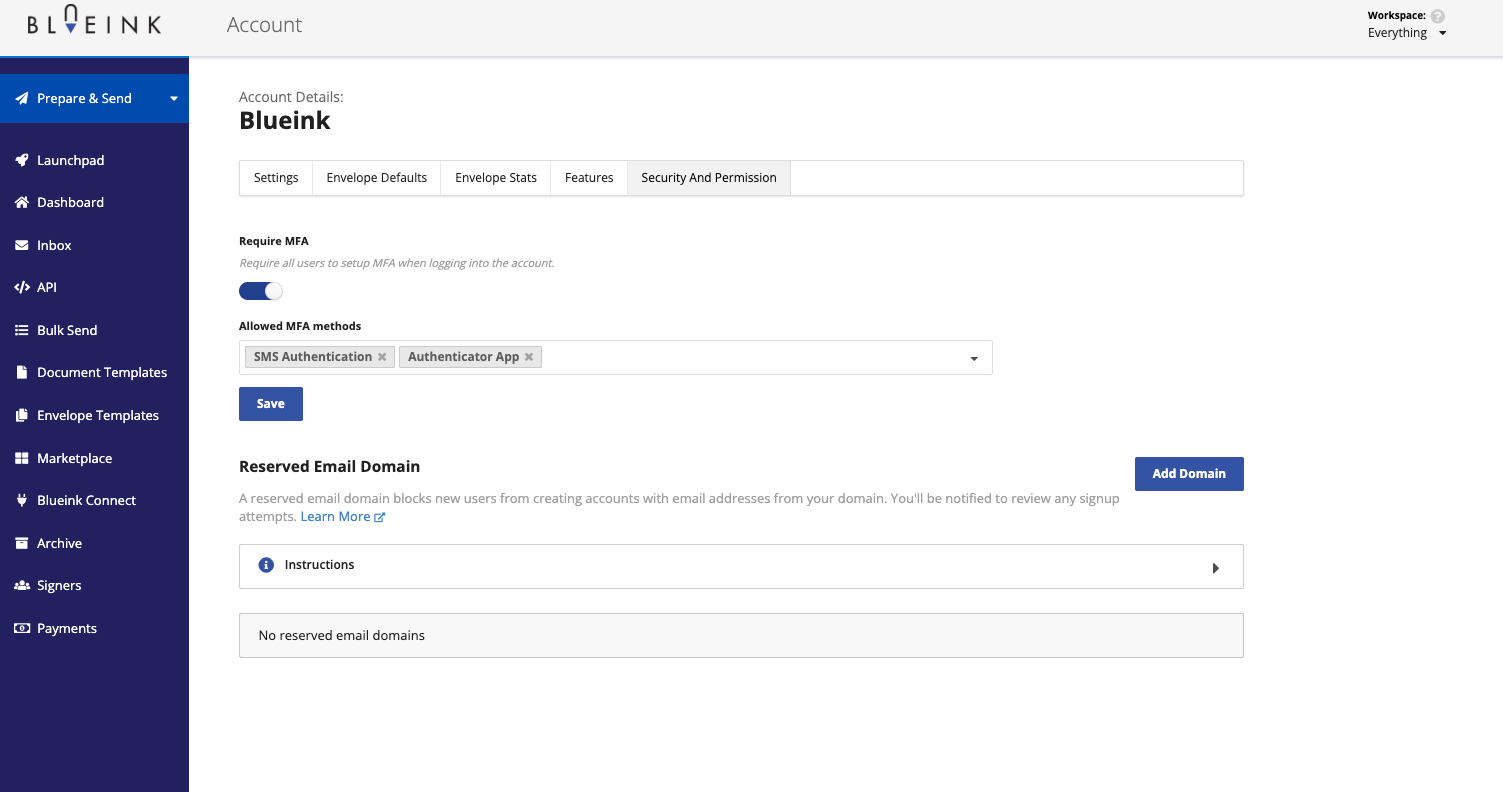The height and width of the screenshot is (792, 1503).
Task: Click the paper plane Prepare & Send icon
Action: (22, 98)
